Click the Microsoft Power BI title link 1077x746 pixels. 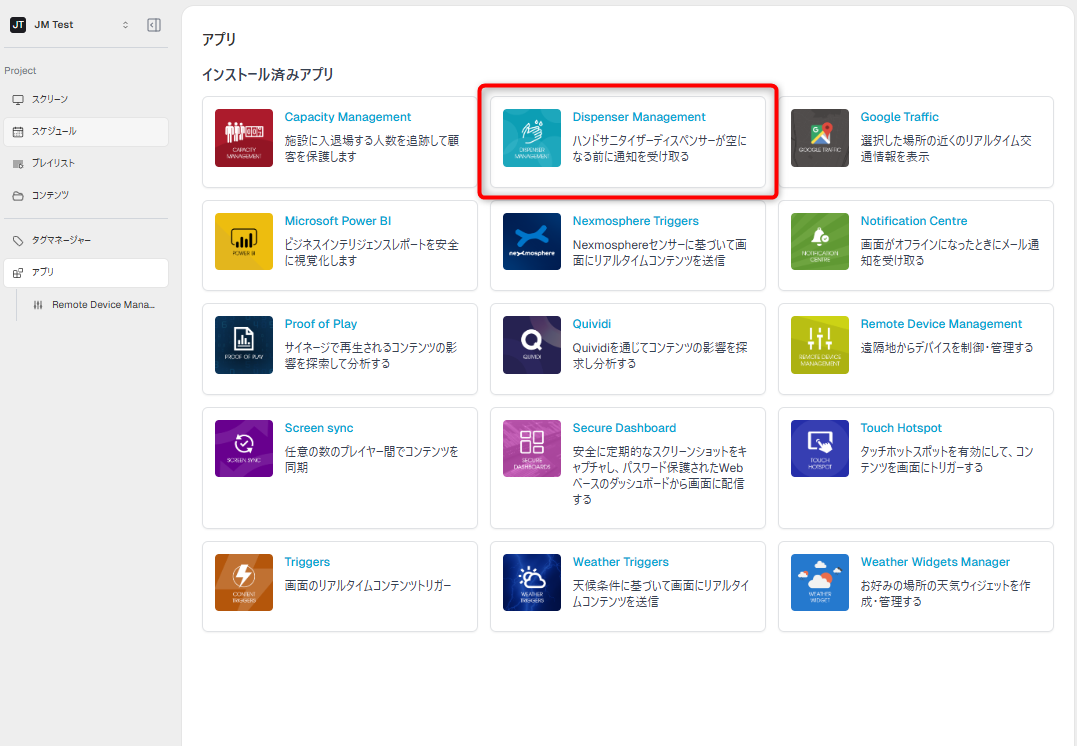click(337, 221)
